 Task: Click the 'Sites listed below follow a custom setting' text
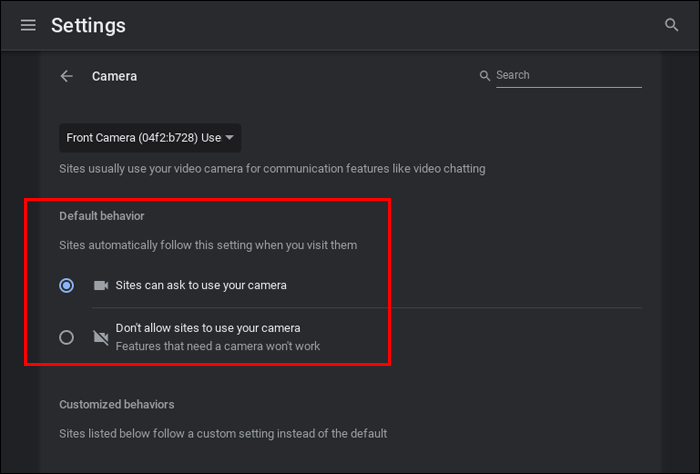tap(223, 433)
